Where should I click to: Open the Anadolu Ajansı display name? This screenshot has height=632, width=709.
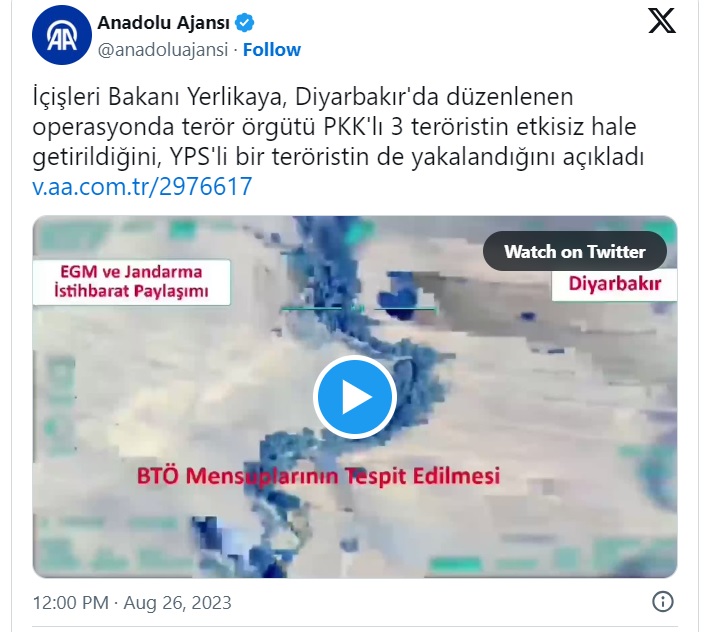point(164,23)
